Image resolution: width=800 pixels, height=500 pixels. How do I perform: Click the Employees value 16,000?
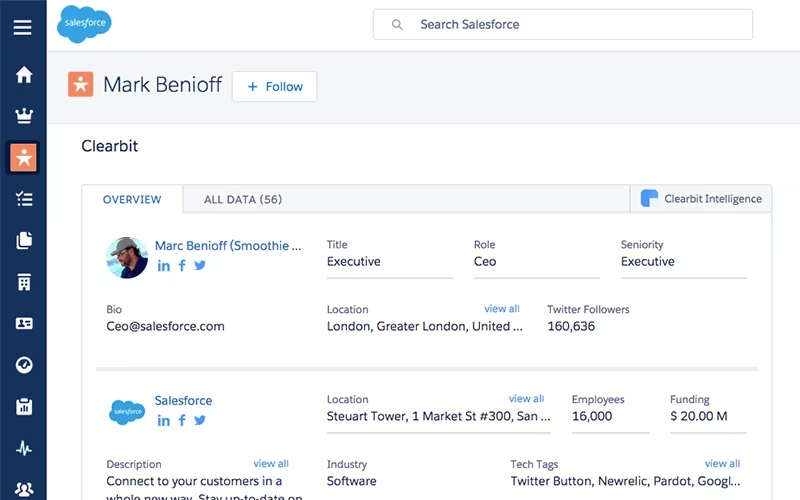pyautogui.click(x=592, y=416)
